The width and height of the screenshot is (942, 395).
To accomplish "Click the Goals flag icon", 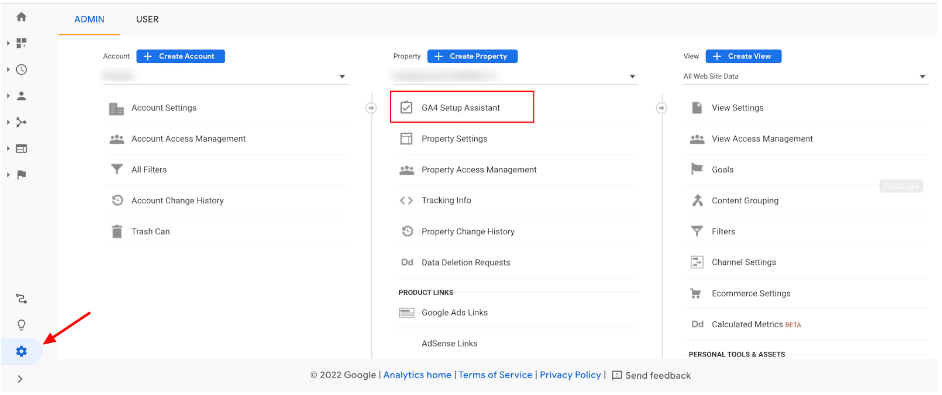I will (697, 170).
